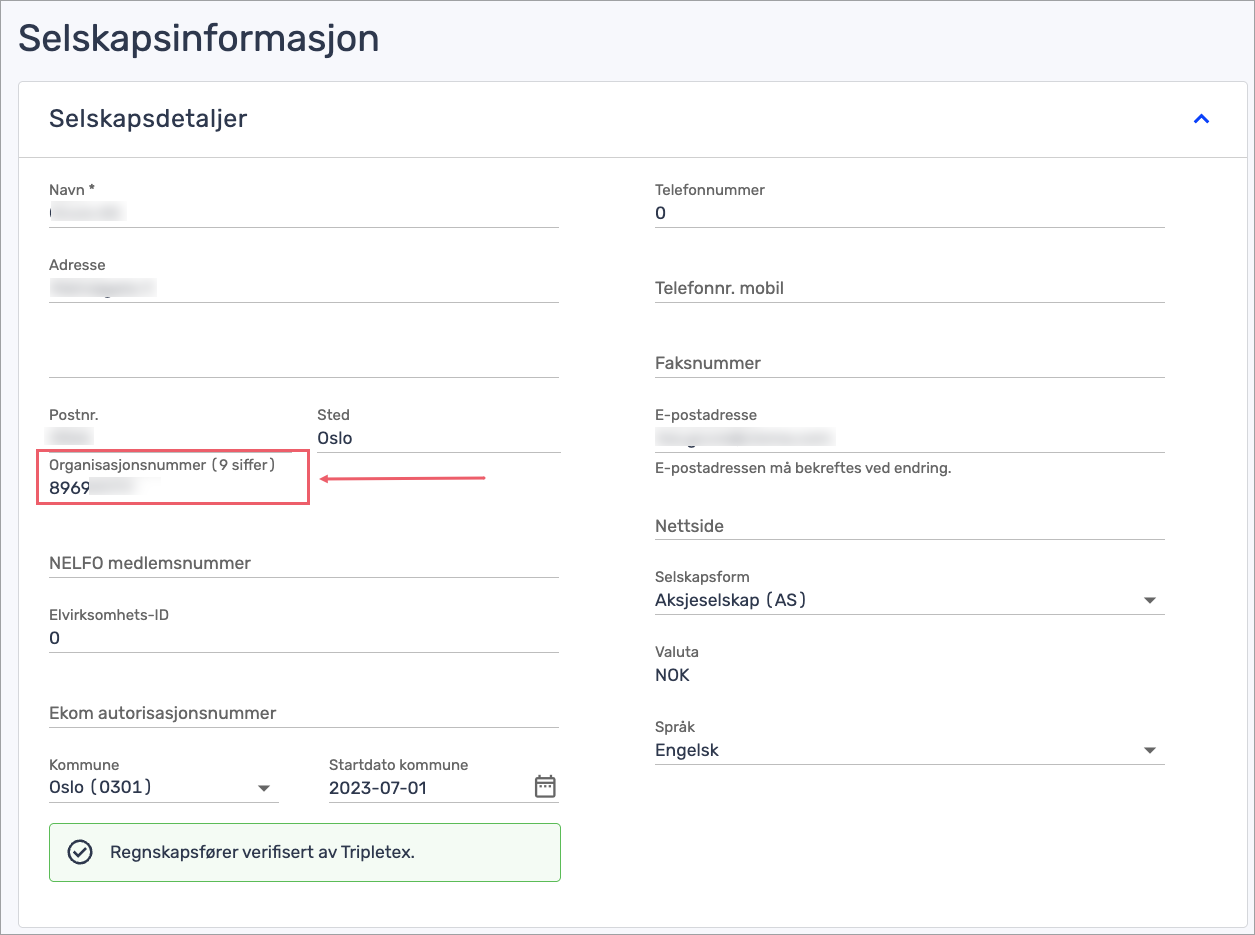Click the verified checkmark icon in the green banner
1255x935 pixels.
tap(79, 852)
